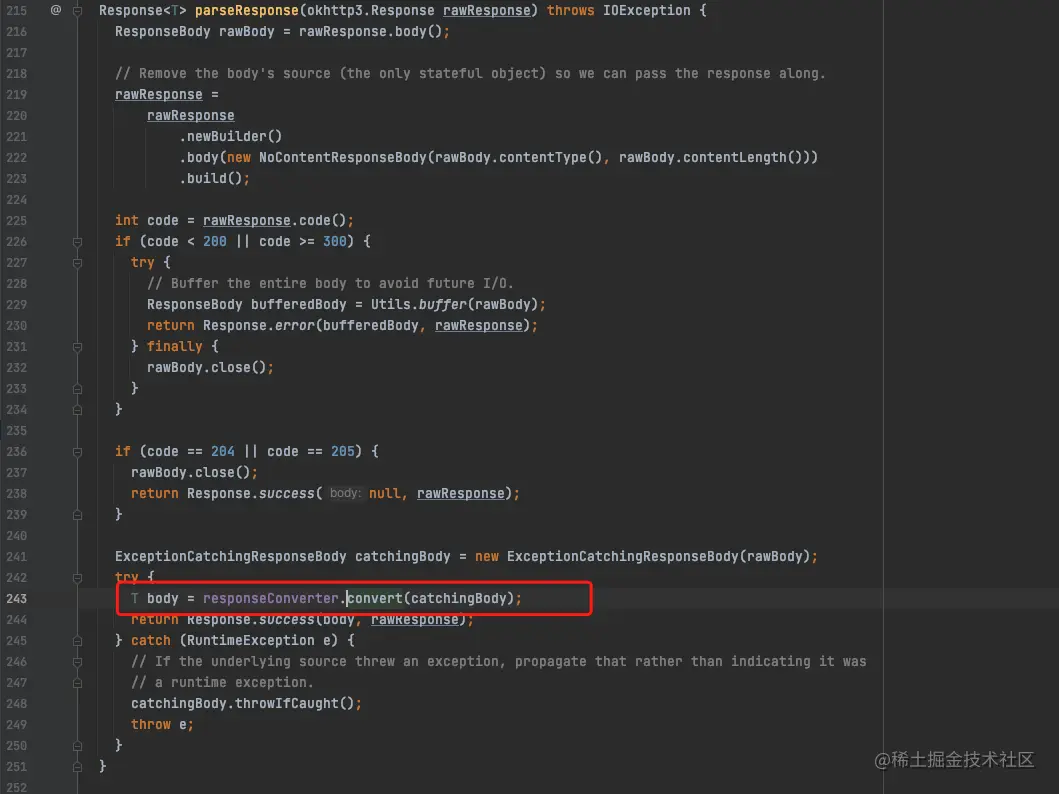Click the catch keyword on line 245

[x=151, y=641]
